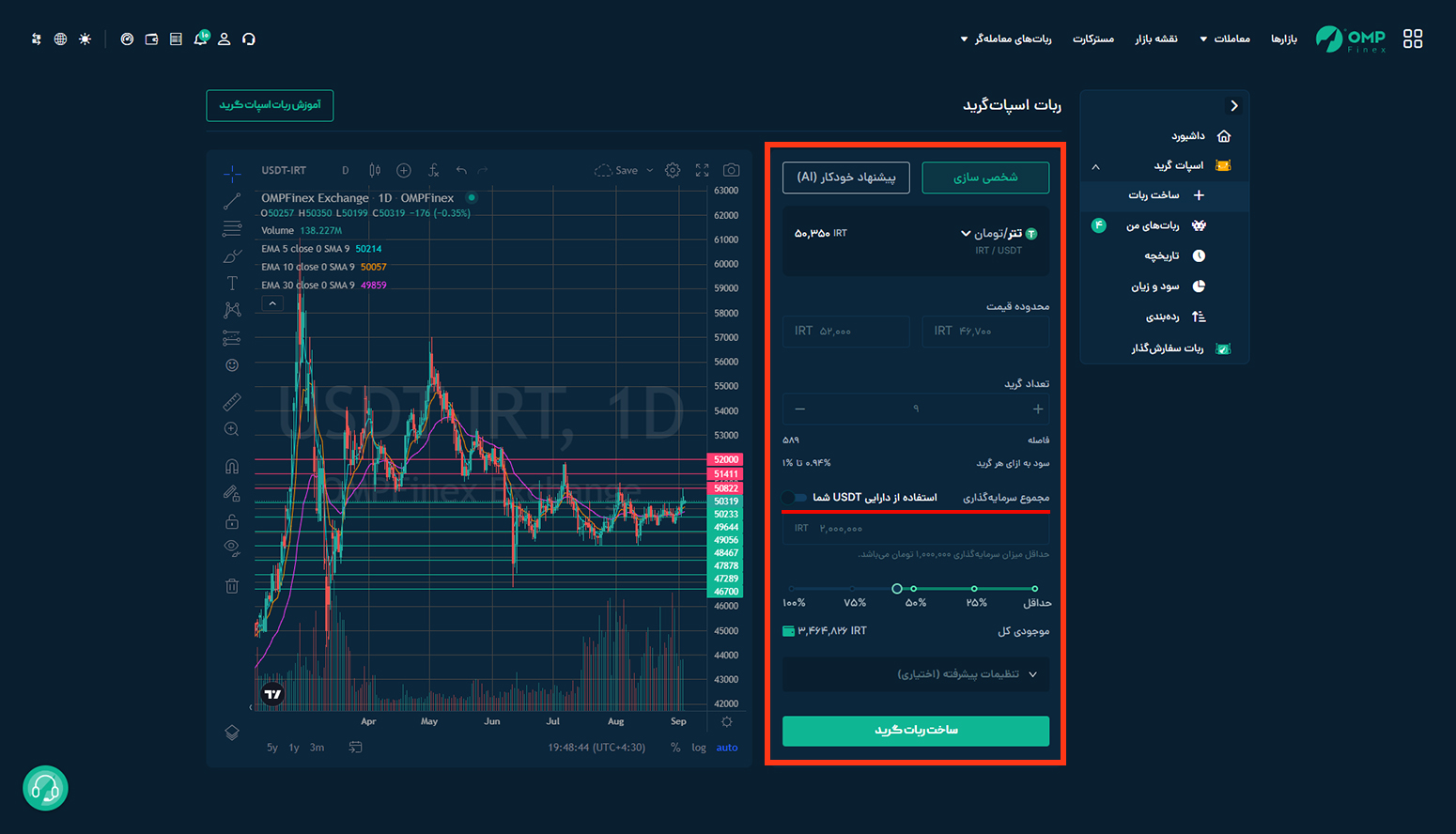Open the object tree layers icon
The height and width of the screenshot is (834, 1456).
tap(232, 733)
